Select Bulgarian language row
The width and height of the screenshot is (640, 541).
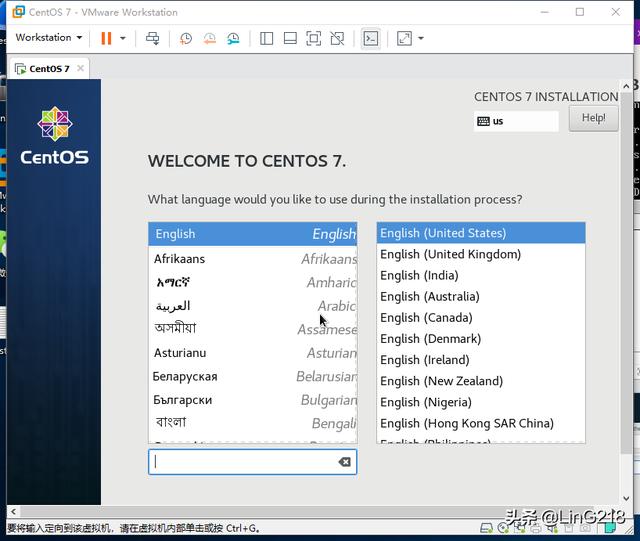[253, 400]
